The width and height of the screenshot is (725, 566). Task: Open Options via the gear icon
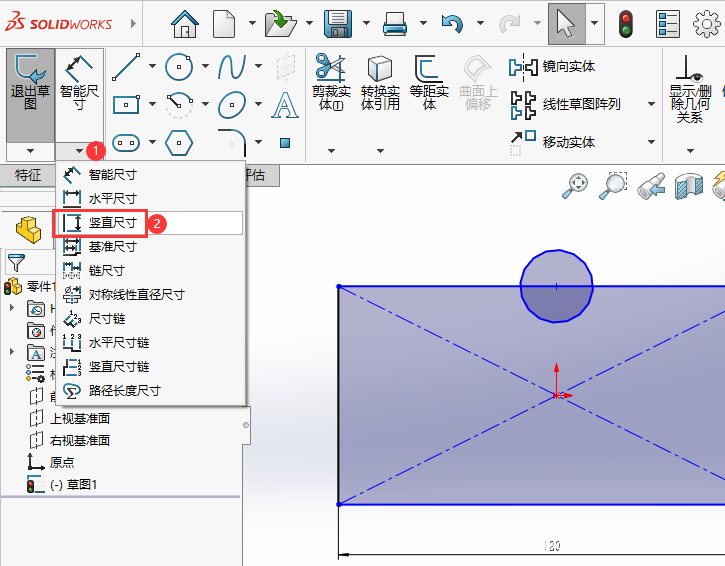click(707, 24)
